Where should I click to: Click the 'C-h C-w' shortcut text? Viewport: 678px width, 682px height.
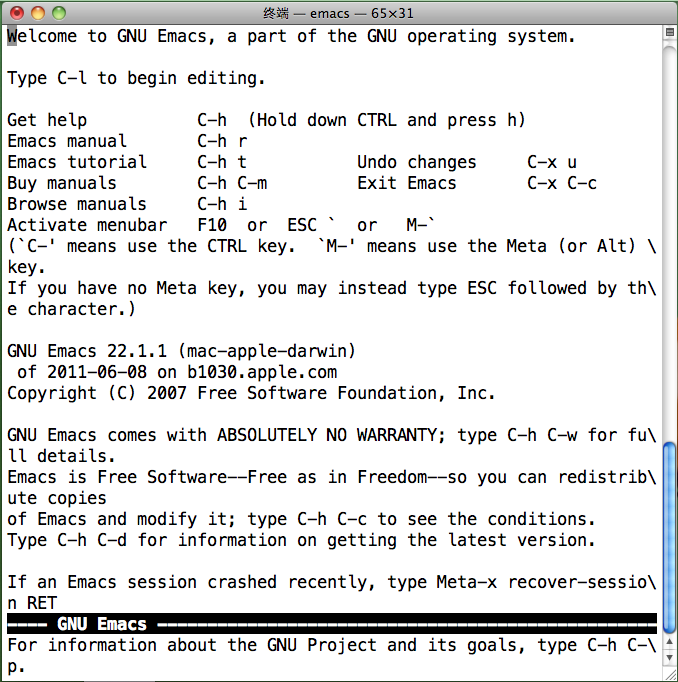coord(542,435)
